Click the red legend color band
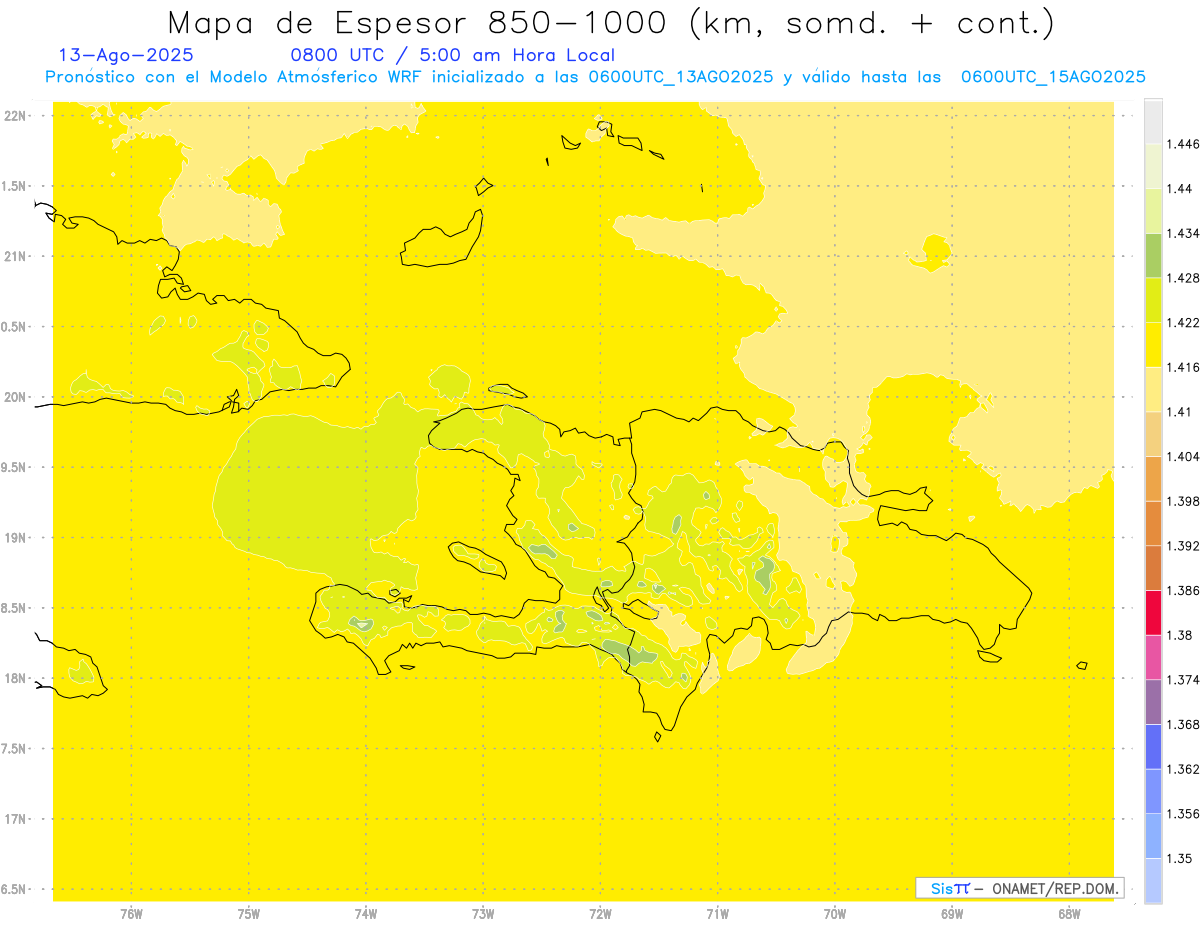Image resolution: width=1200 pixels, height=927 pixels. [1153, 612]
